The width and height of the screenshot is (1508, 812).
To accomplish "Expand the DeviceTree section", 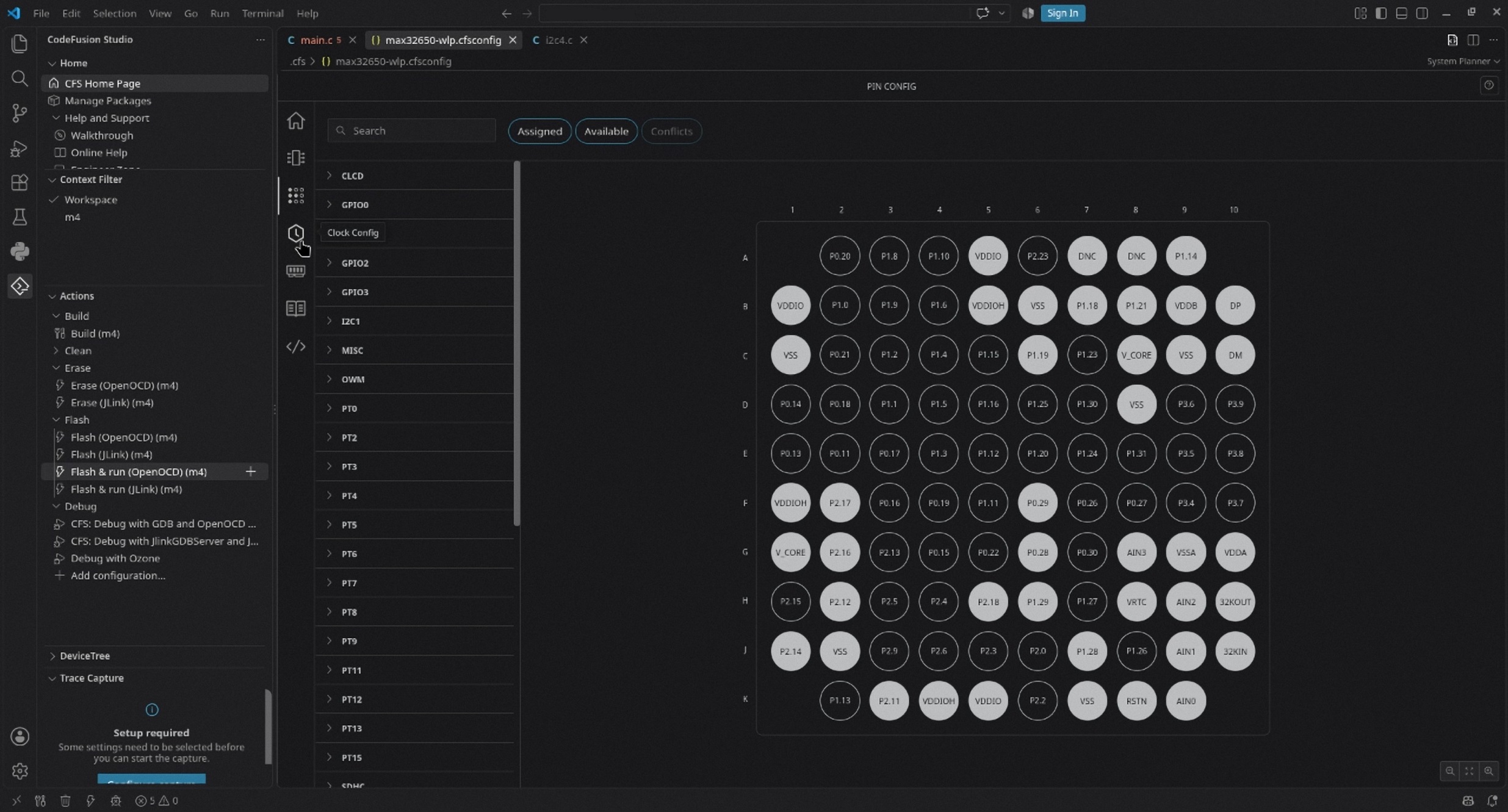I will tap(84, 656).
